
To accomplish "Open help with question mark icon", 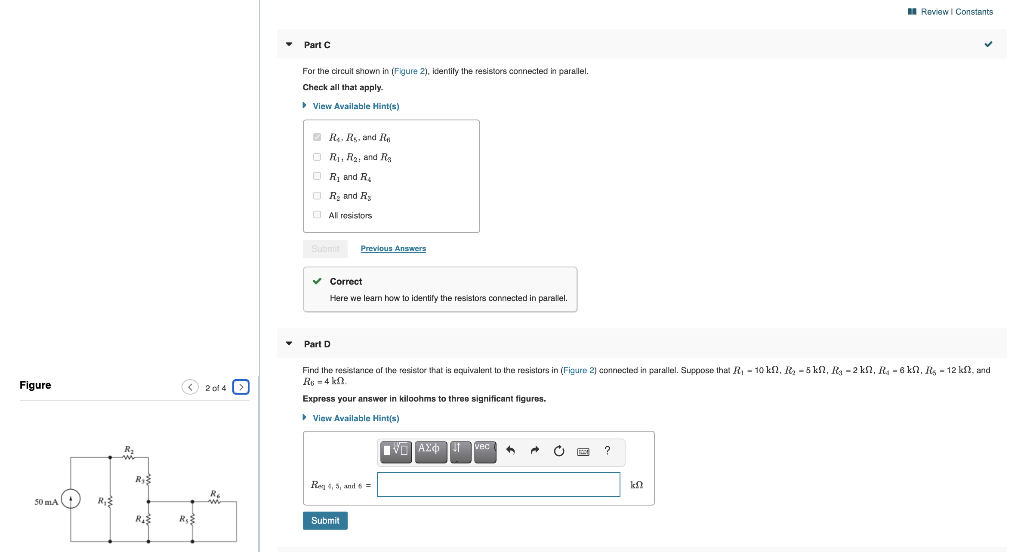I will (x=607, y=451).
